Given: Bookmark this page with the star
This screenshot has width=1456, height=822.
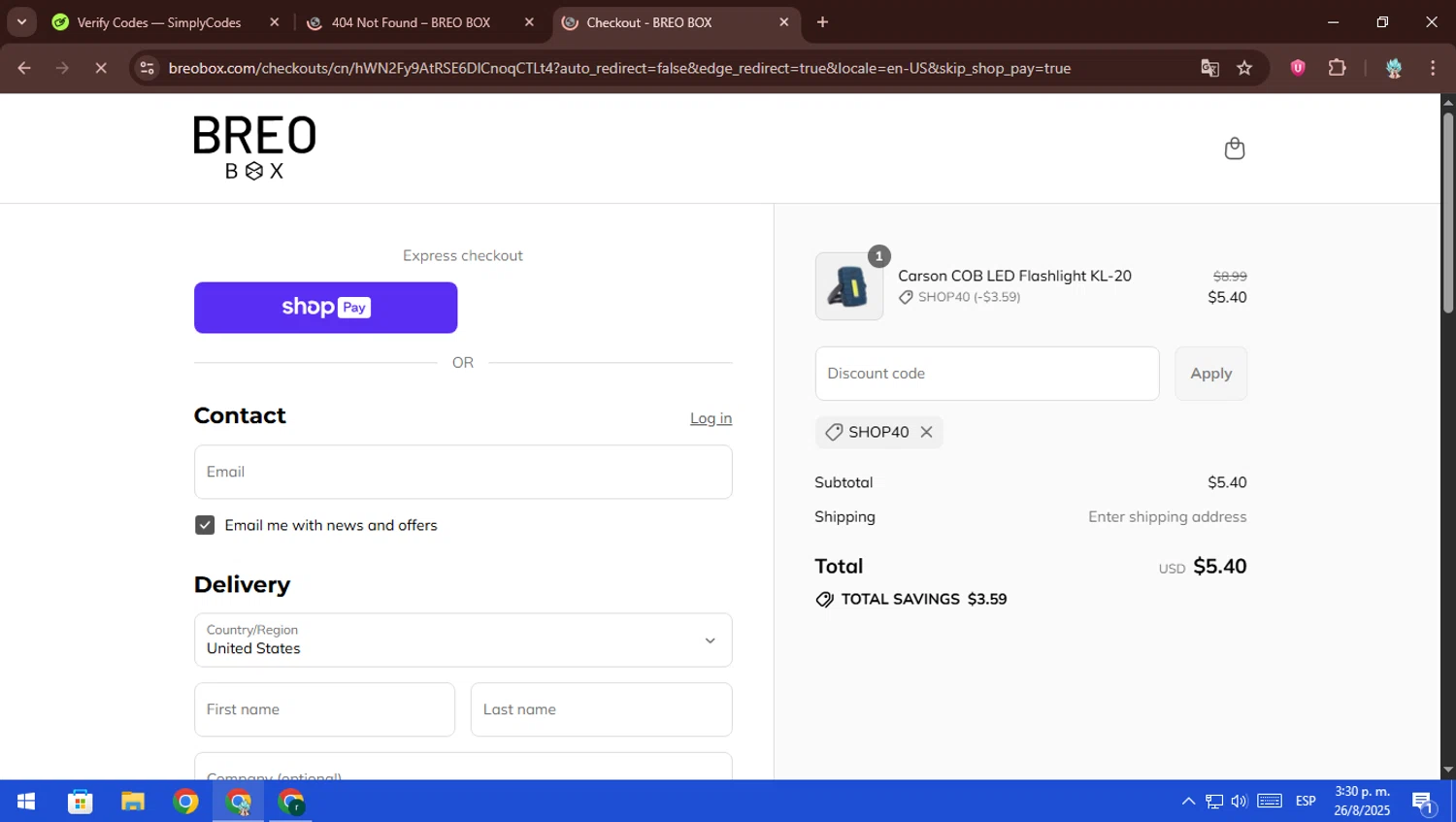Looking at the screenshot, I should [x=1244, y=68].
